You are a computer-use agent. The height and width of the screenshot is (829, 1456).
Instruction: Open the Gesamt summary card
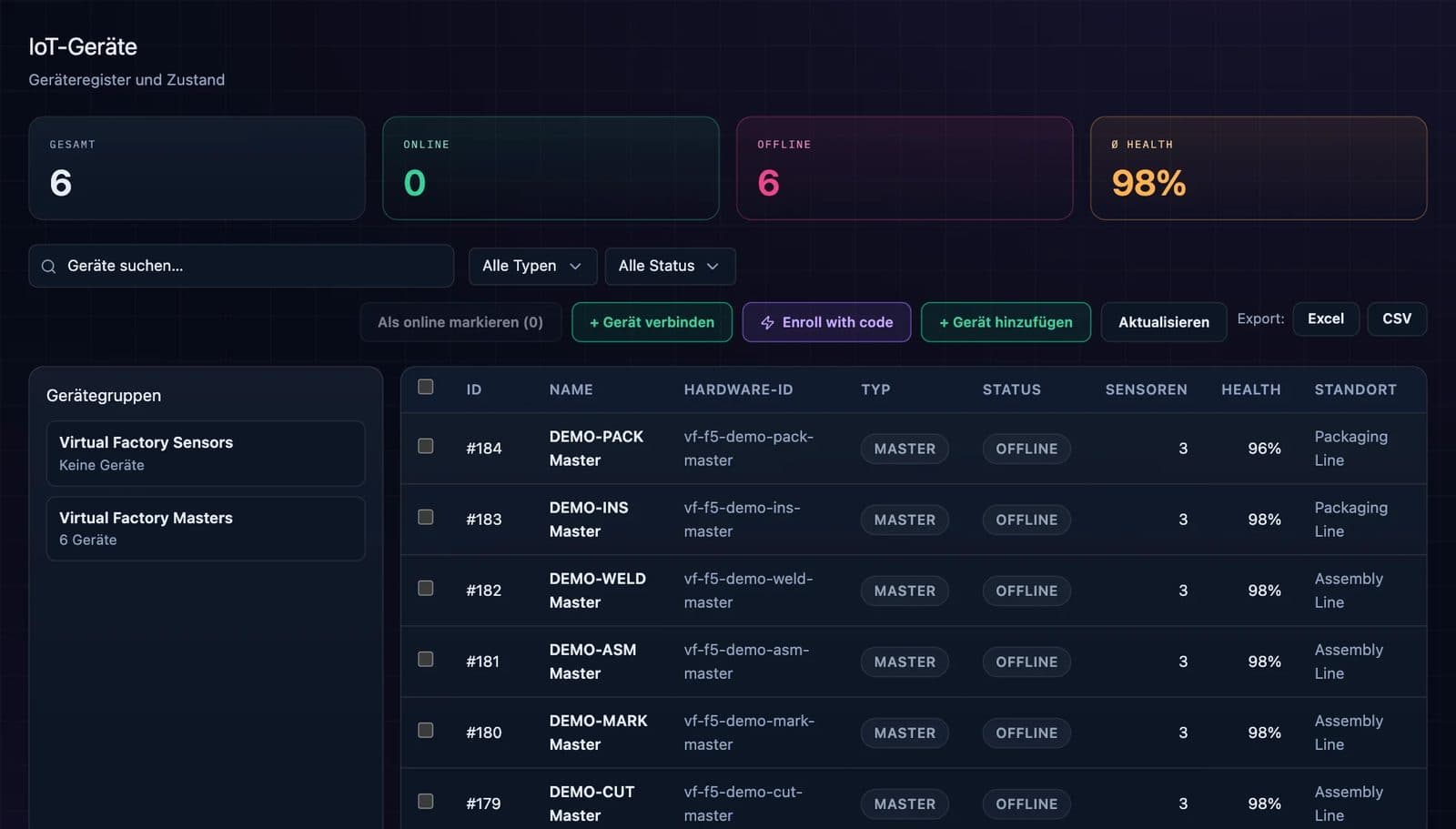(197, 168)
